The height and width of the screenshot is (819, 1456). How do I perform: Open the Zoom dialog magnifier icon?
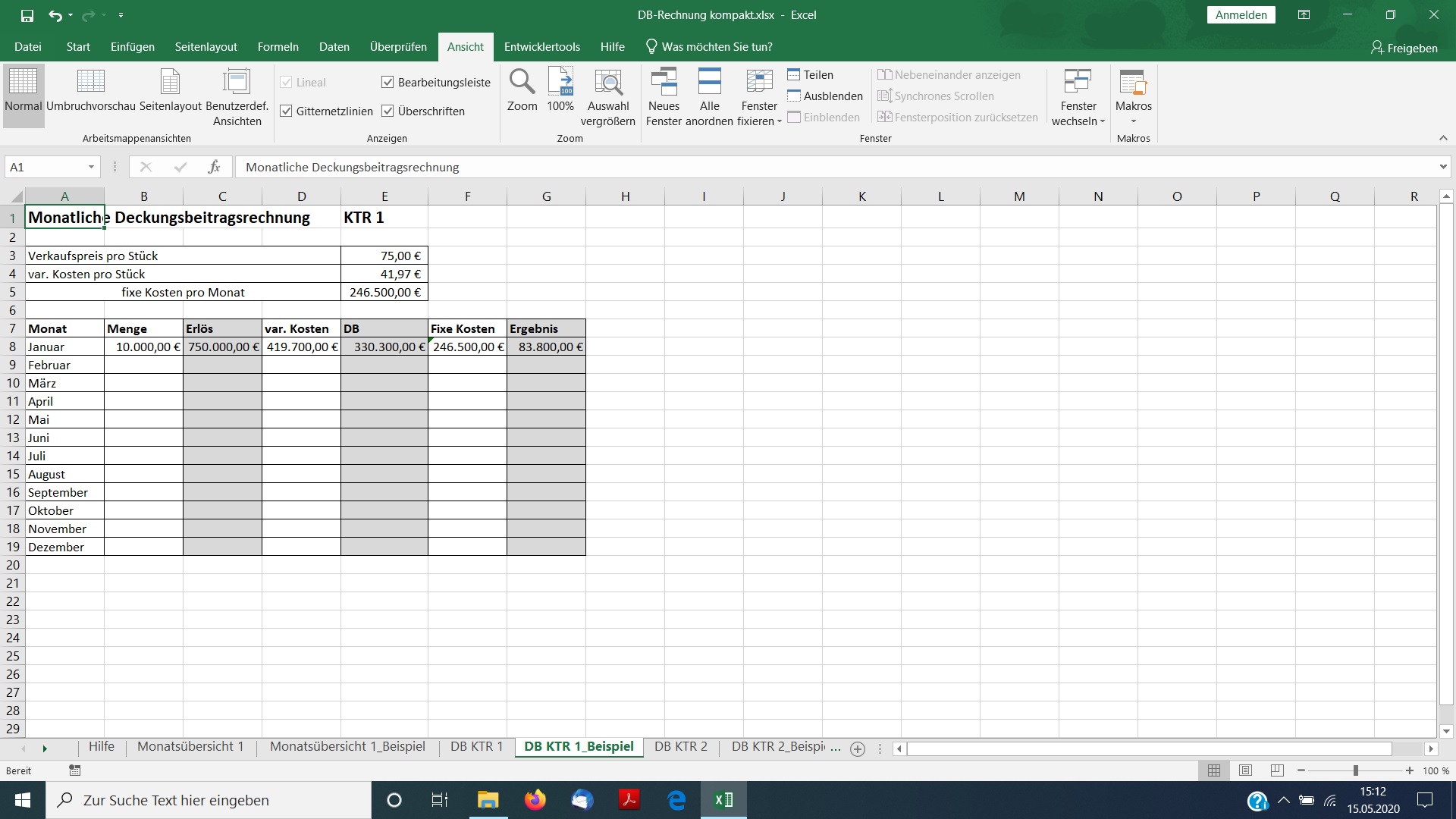point(522,82)
